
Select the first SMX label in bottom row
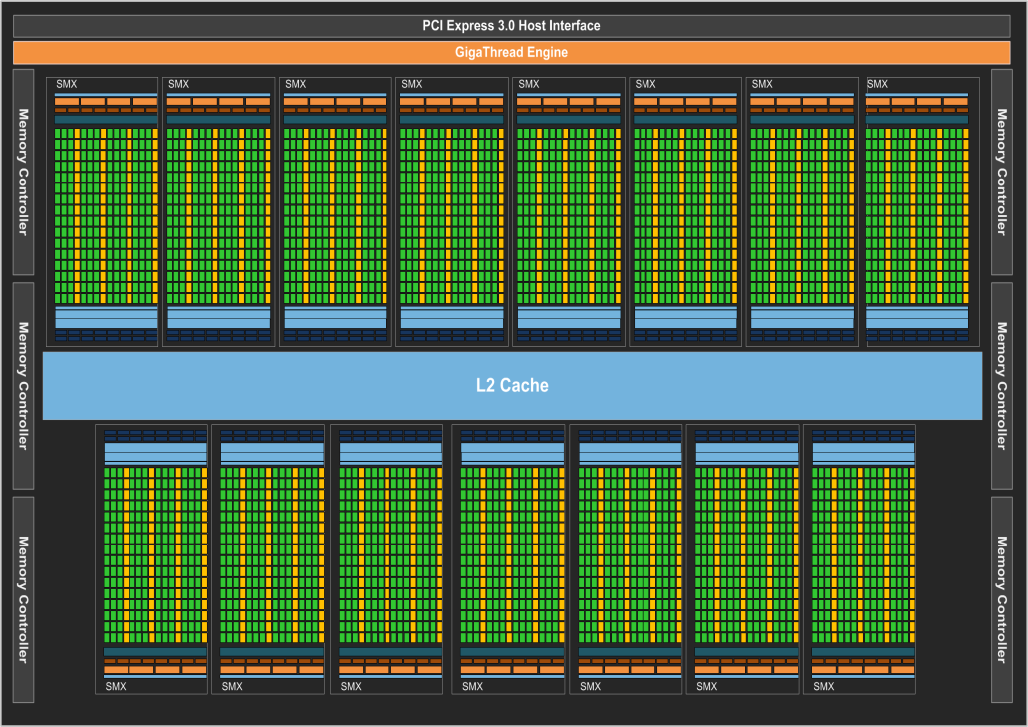(116, 686)
